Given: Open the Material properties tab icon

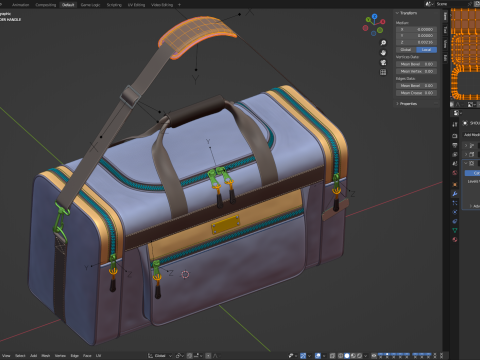Looking at the screenshot, I should [x=455, y=239].
